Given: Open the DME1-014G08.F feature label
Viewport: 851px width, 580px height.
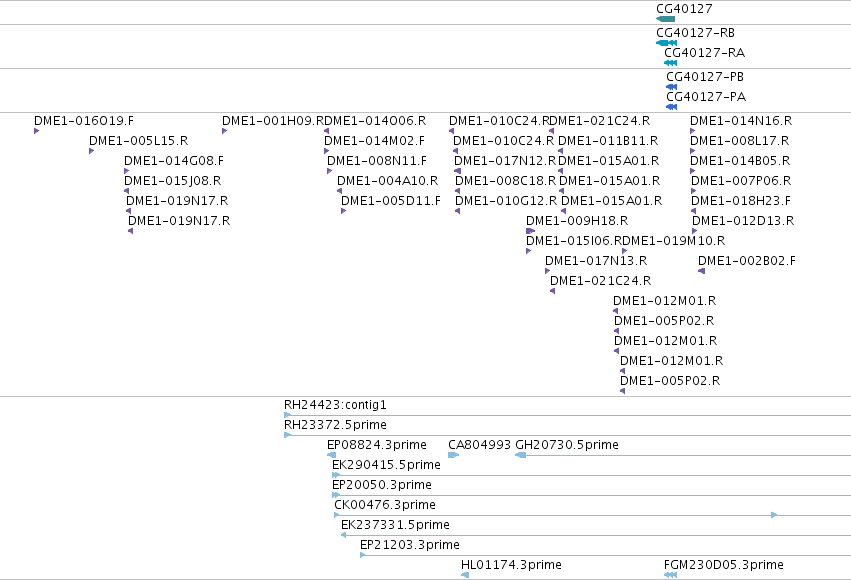Looking at the screenshot, I should pyautogui.click(x=174, y=161).
